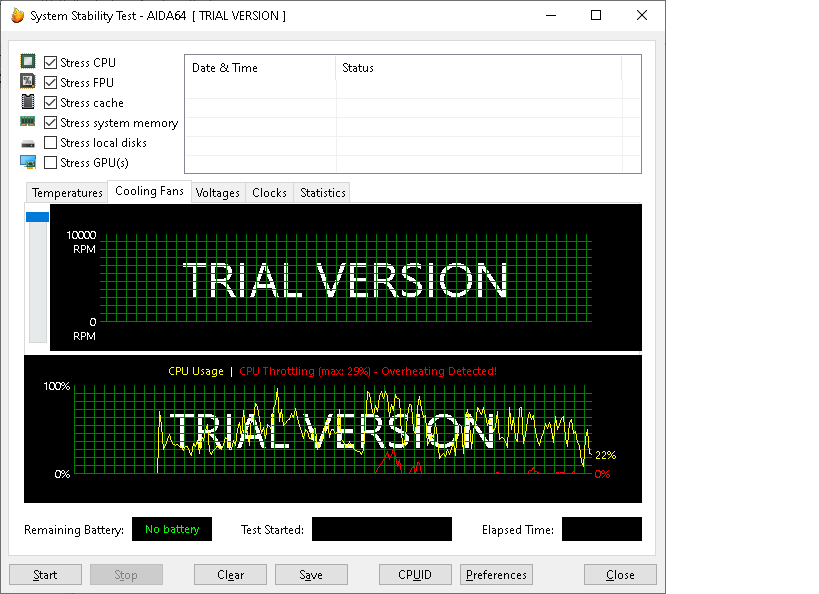The height and width of the screenshot is (594, 819).
Task: Click the scrollbar thumb beside the fan graph
Action: pos(37,216)
